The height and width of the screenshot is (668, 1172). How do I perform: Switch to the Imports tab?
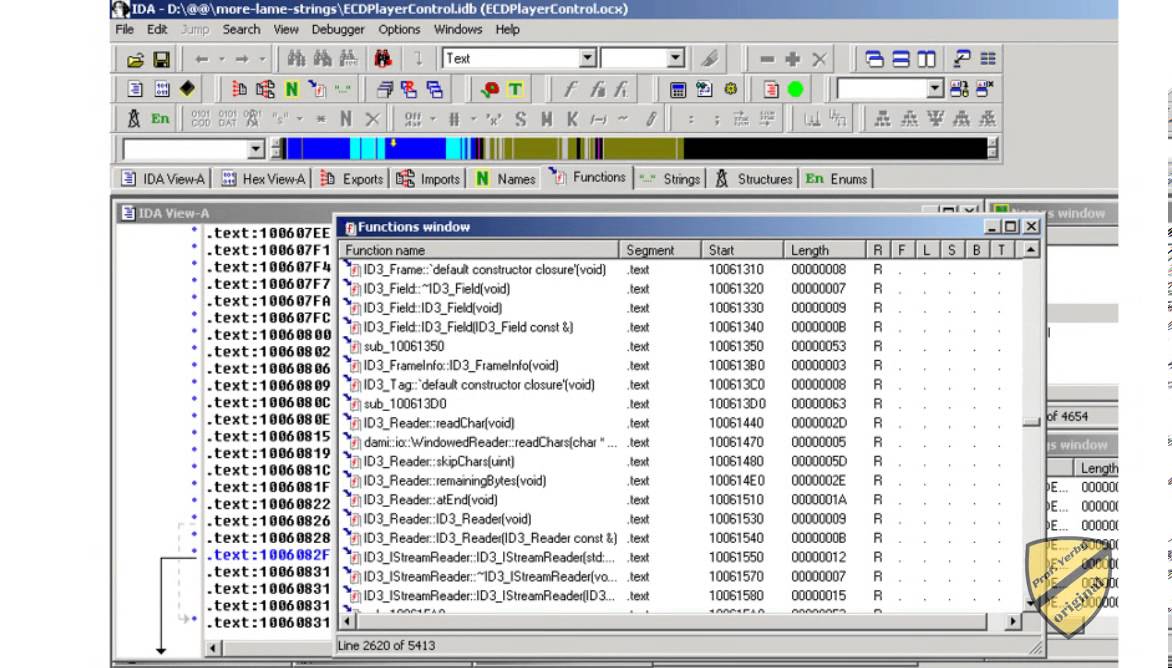pyautogui.click(x=429, y=179)
